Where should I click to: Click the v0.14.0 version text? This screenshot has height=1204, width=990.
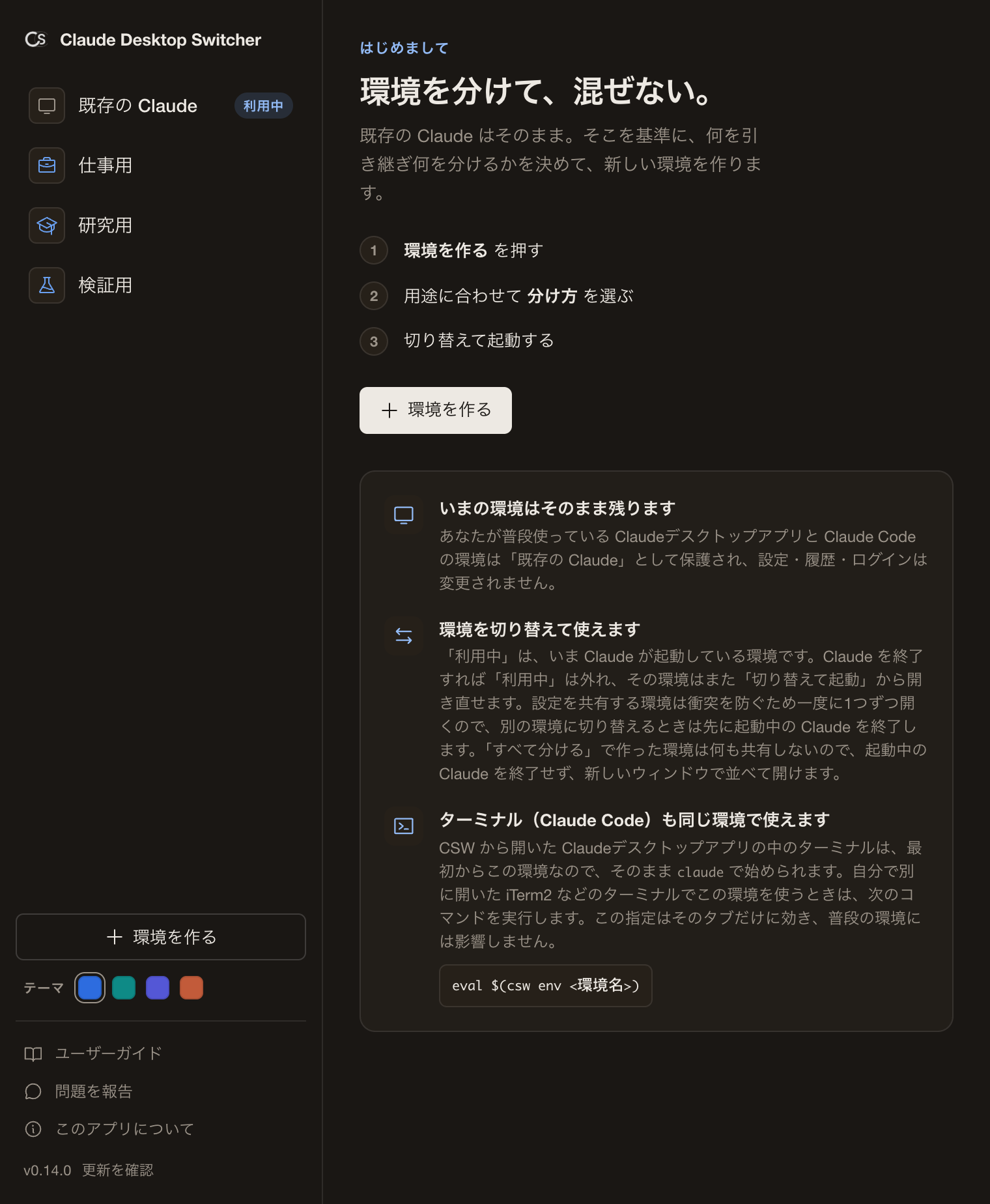(48, 1170)
